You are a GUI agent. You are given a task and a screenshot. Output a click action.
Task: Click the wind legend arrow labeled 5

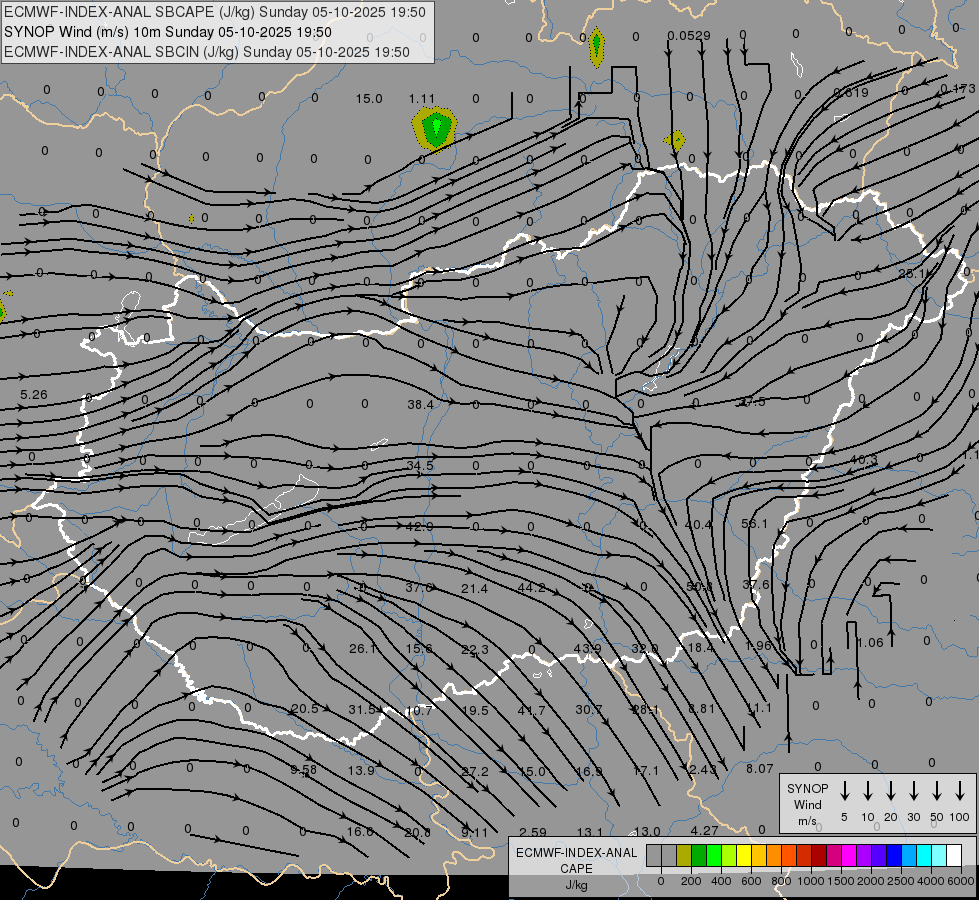844,791
